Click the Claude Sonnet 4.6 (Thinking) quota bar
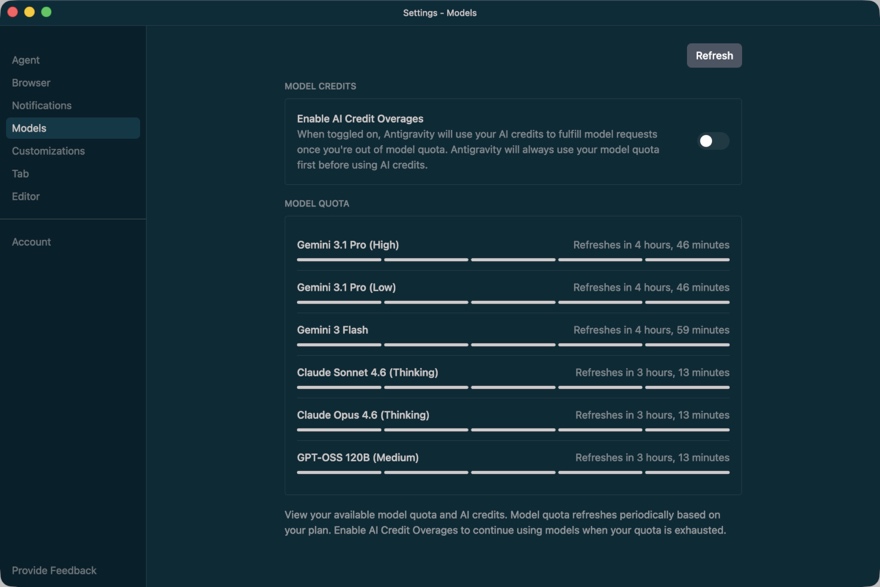Image resolution: width=880 pixels, height=587 pixels. coord(512,387)
